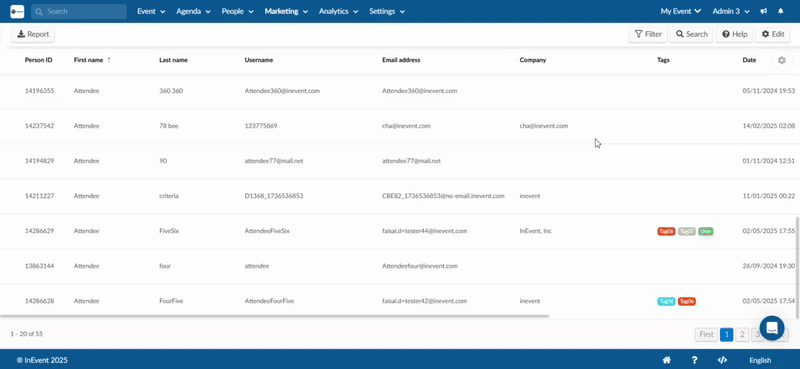Click green User tag in FiveSix row
Image resolution: width=800 pixels, height=369 pixels.
706,231
